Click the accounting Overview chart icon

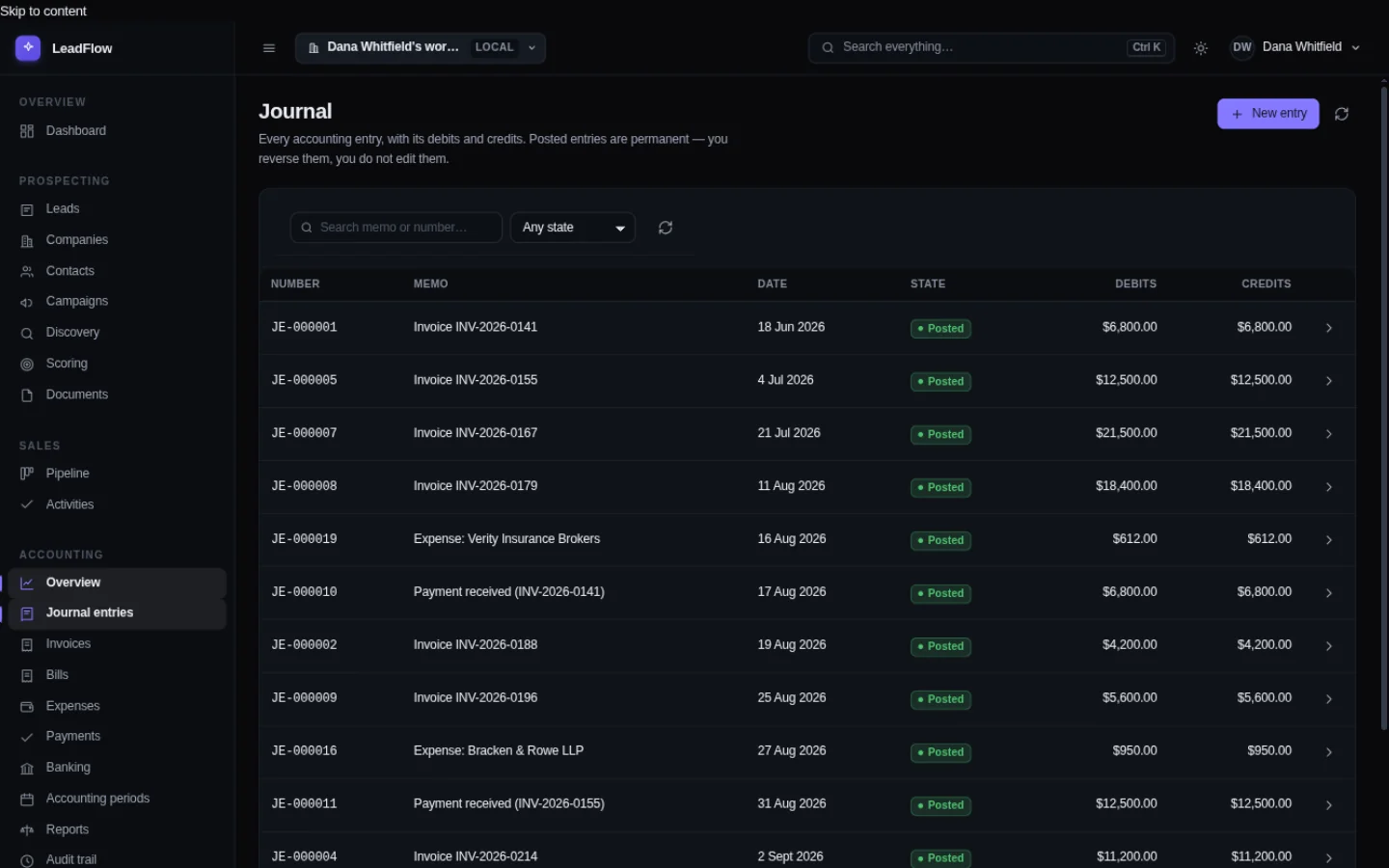point(27,583)
